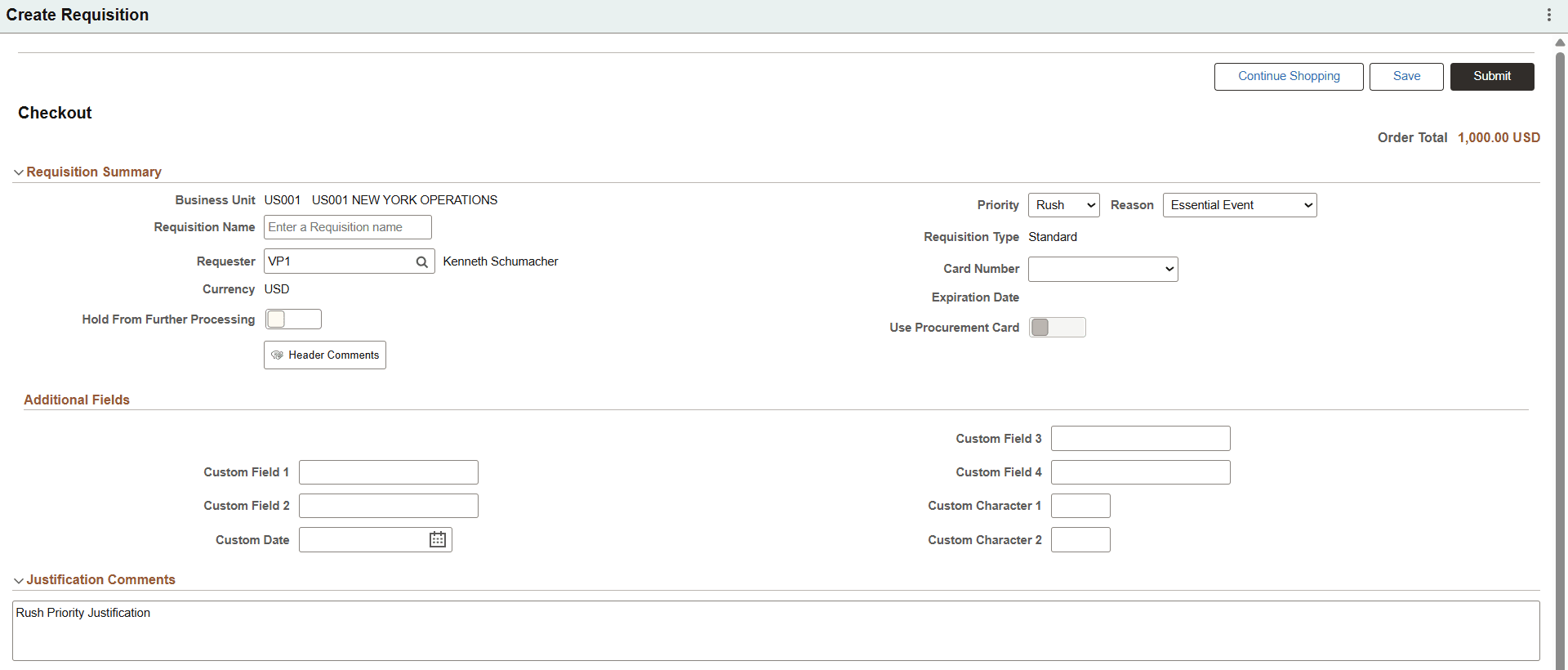Click the Requisition Type value Standard

click(1053, 237)
